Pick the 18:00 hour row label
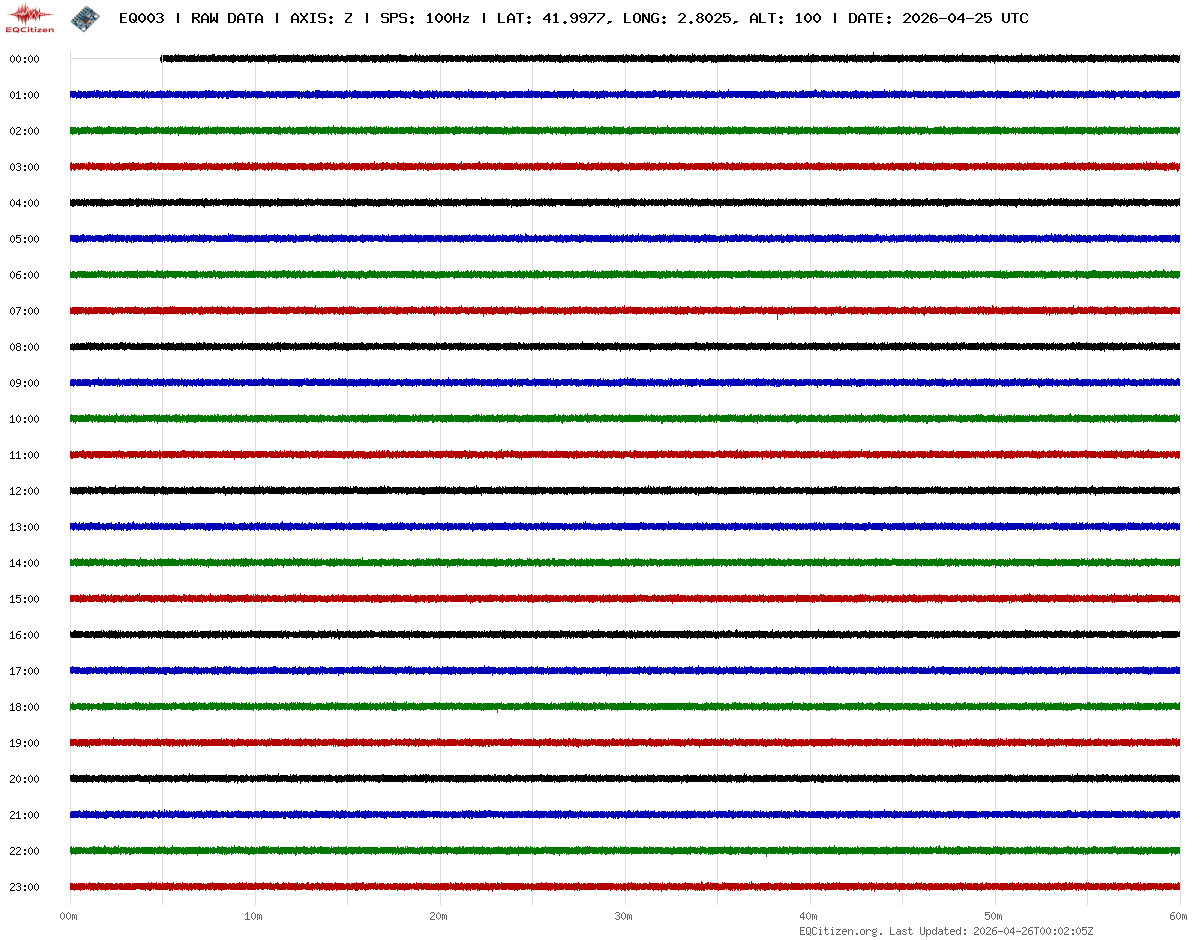The image size is (1200, 940). point(24,707)
